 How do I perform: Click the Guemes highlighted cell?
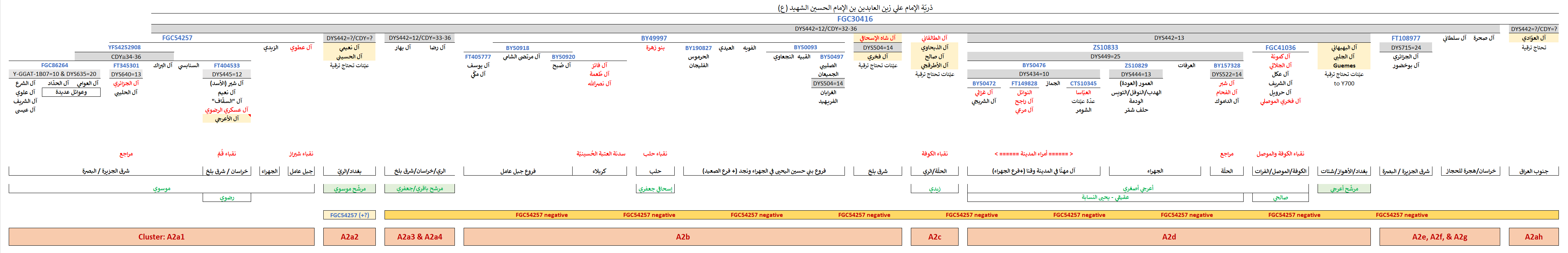click(1344, 65)
